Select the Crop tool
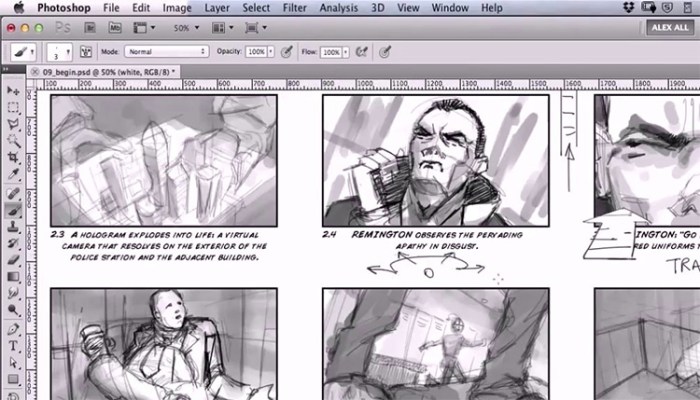The height and width of the screenshot is (400, 700). 13,157
